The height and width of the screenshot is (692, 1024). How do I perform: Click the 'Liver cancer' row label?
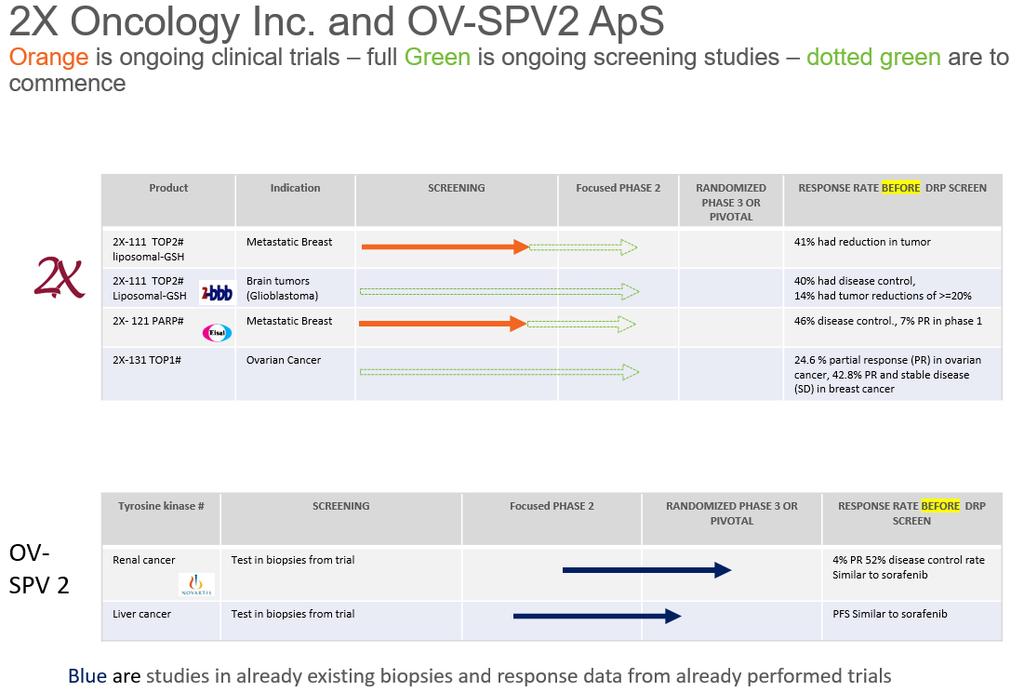click(x=142, y=614)
